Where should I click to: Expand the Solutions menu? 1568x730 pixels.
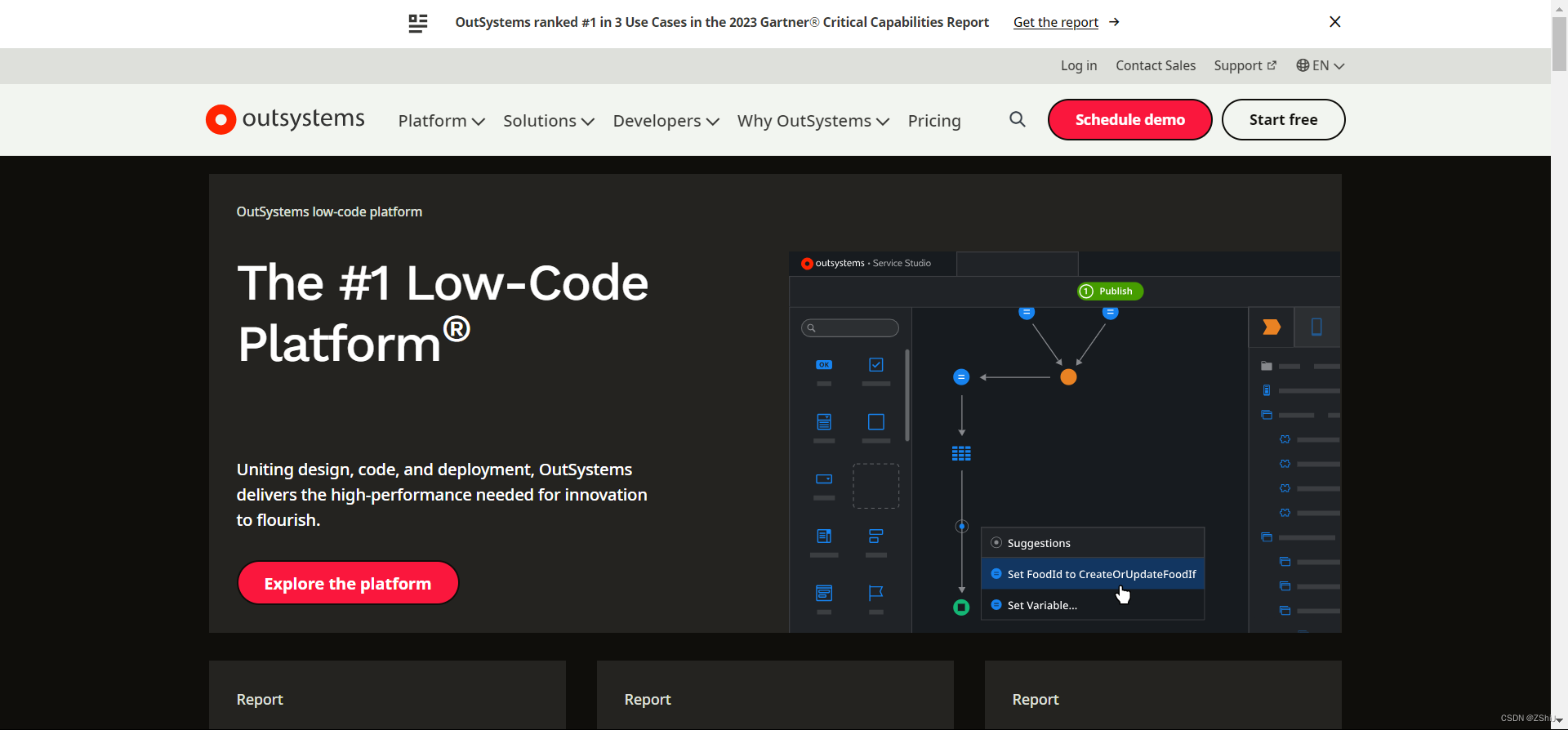[x=548, y=121]
